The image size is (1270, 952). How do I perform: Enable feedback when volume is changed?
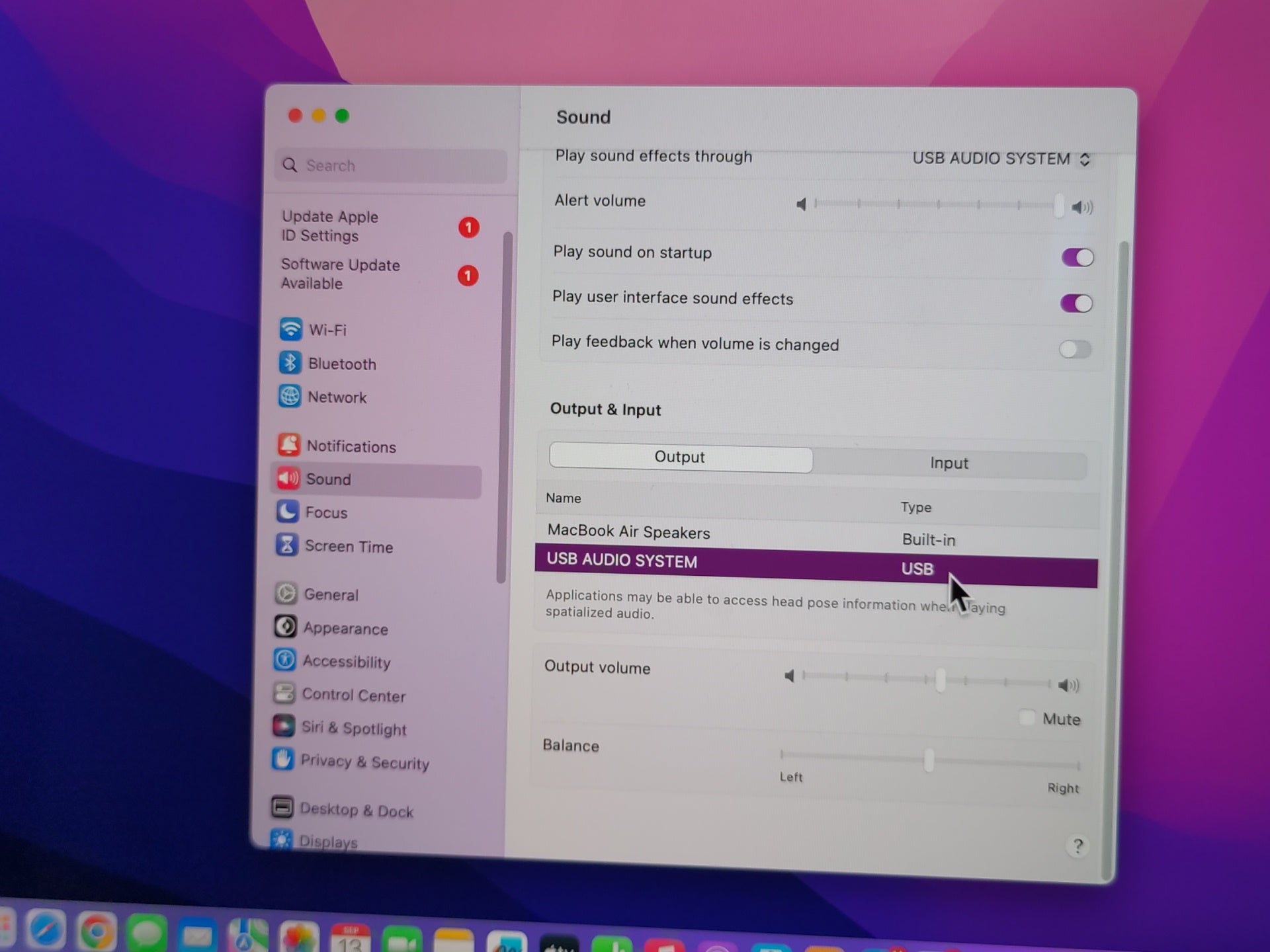coord(1074,349)
